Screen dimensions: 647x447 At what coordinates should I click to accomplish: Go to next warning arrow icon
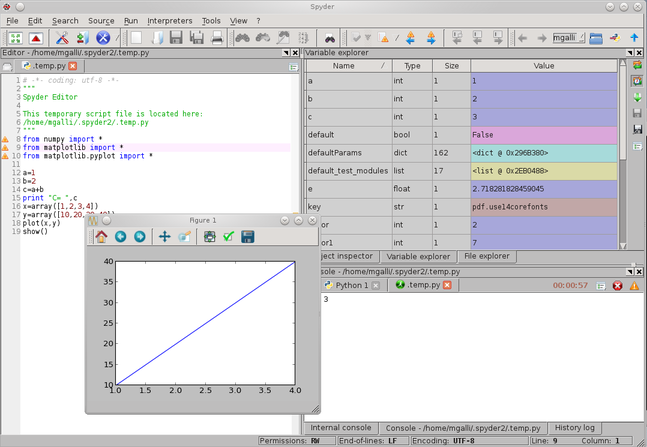(x=431, y=38)
